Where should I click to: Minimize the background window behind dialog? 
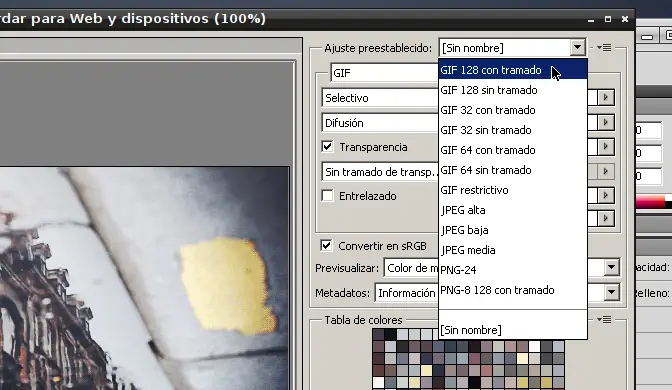pos(647,37)
